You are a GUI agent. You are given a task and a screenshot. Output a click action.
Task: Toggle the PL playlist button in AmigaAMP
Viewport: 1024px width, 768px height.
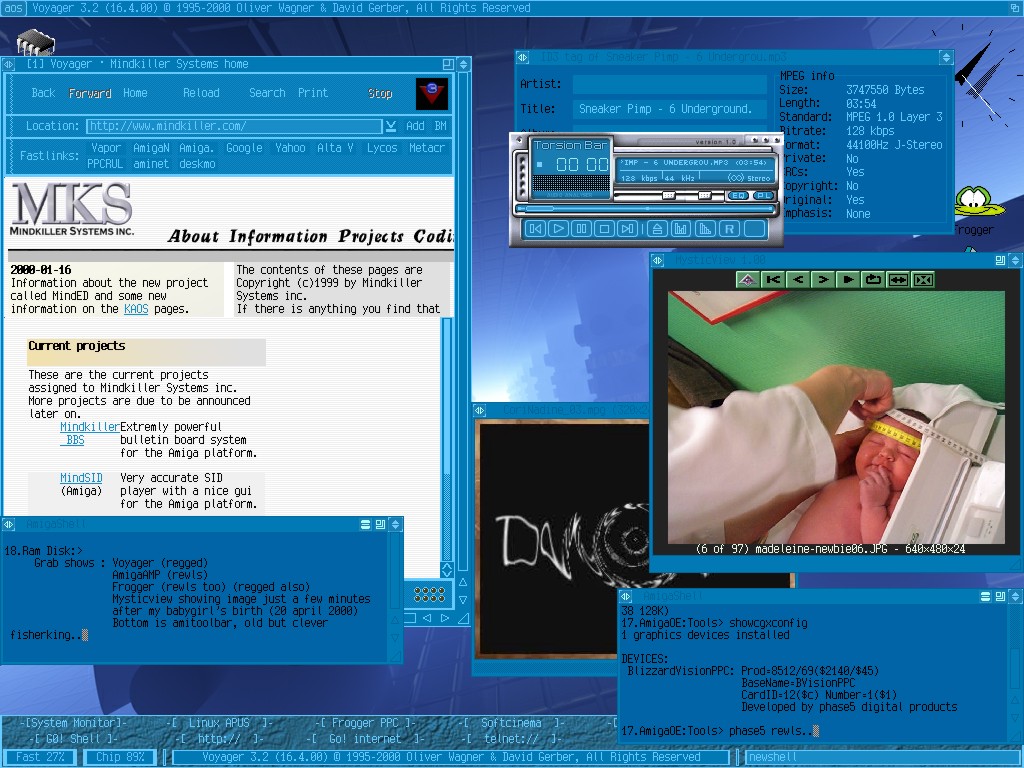coord(761,196)
